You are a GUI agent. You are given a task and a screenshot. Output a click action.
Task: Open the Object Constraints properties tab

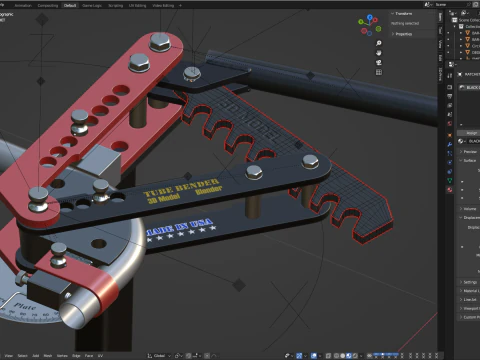coord(450,171)
